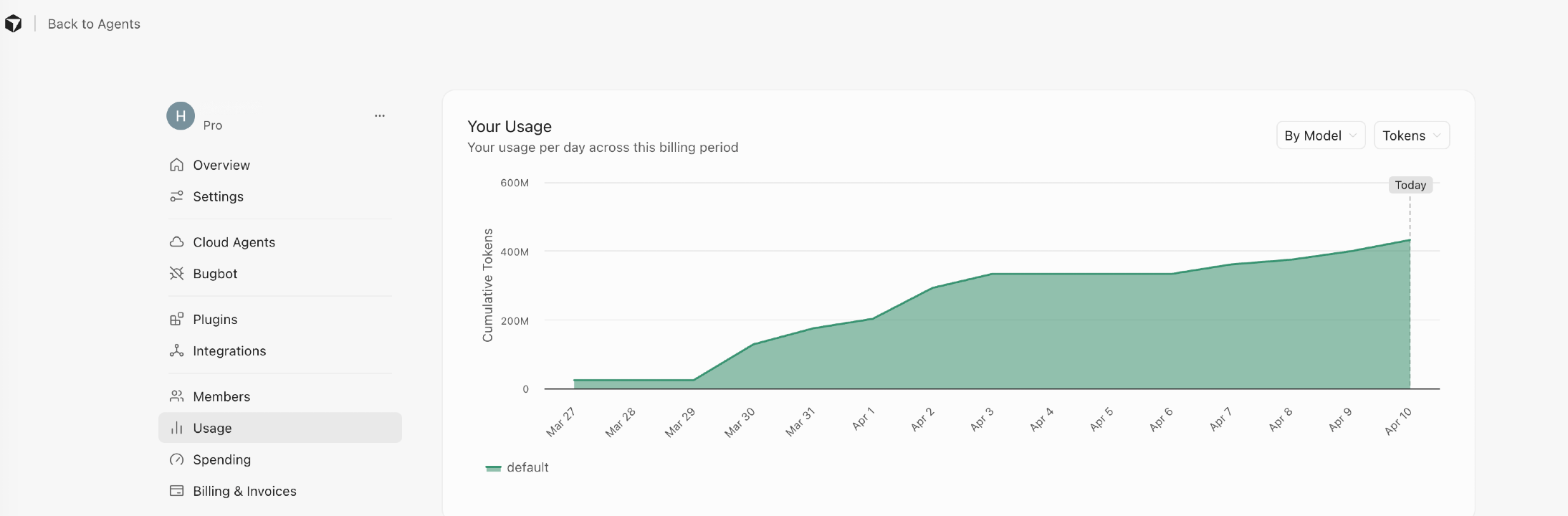Click the Integrations nodes icon
The width and height of the screenshot is (1568, 516).
[176, 351]
